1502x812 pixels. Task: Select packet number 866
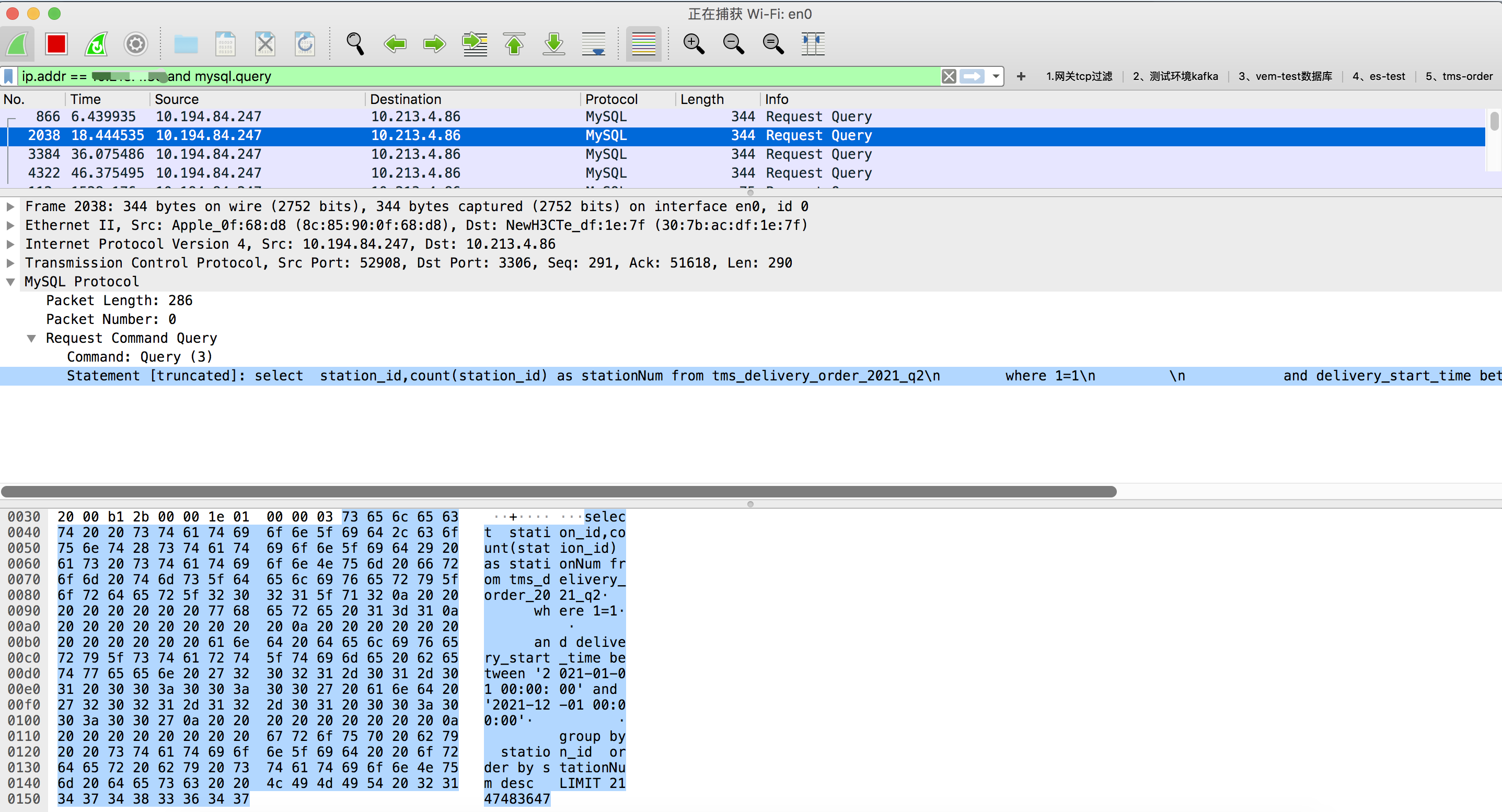pos(742,117)
